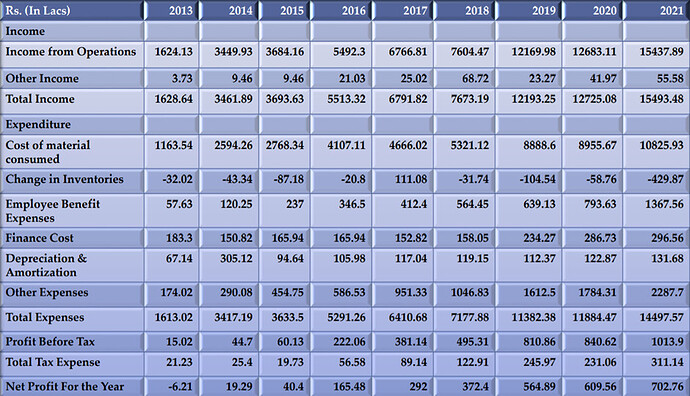690x396 pixels.
Task: Select the 2017 column header
Action: coord(403,11)
